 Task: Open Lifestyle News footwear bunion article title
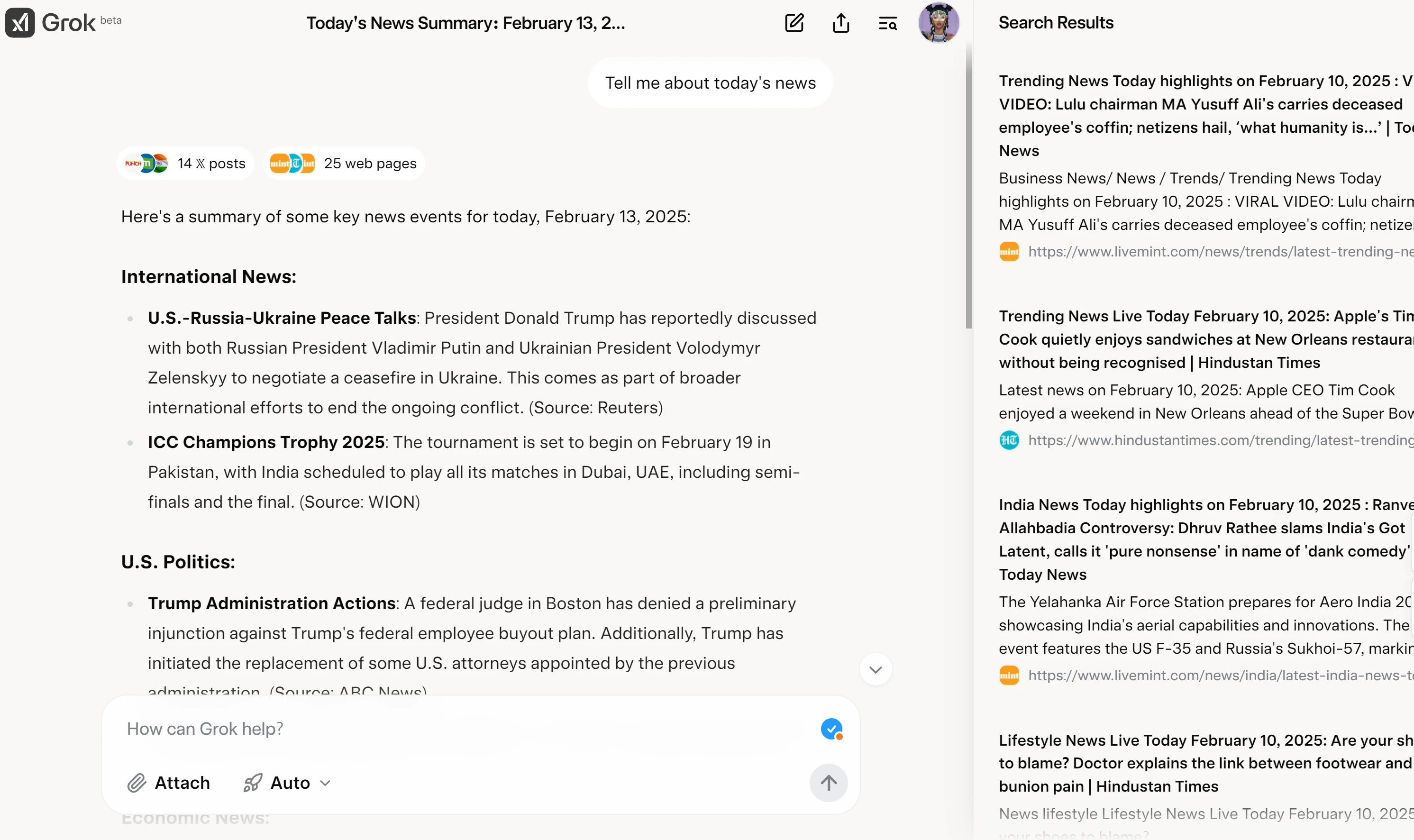1206,763
